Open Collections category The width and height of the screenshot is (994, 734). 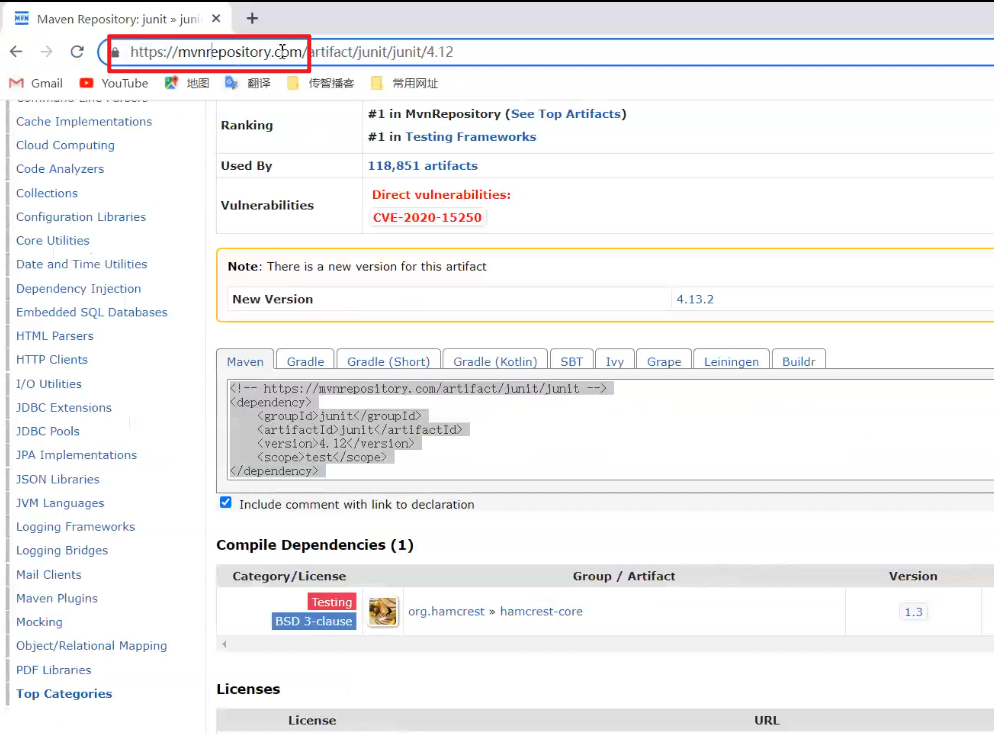(47, 193)
